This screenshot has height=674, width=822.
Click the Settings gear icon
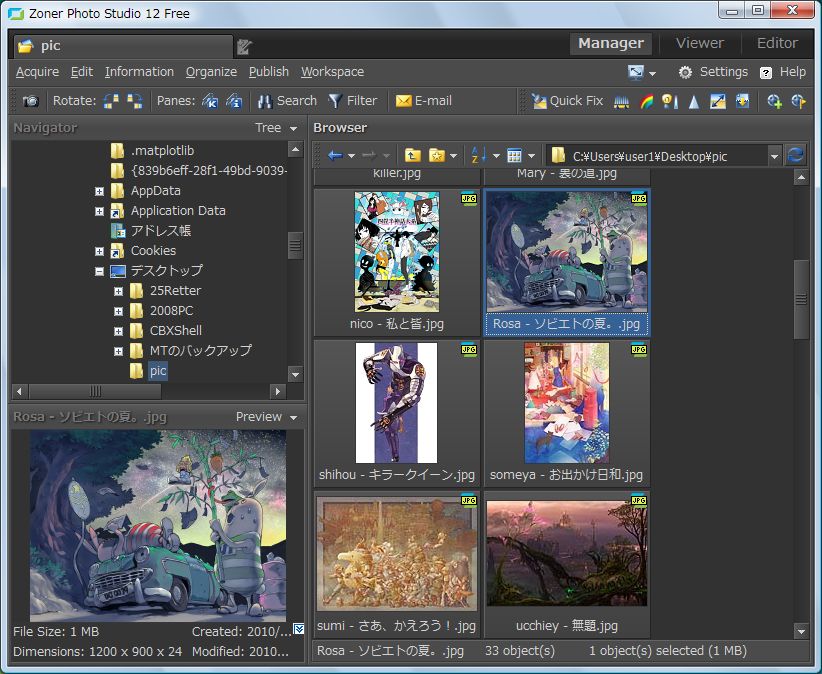(685, 72)
